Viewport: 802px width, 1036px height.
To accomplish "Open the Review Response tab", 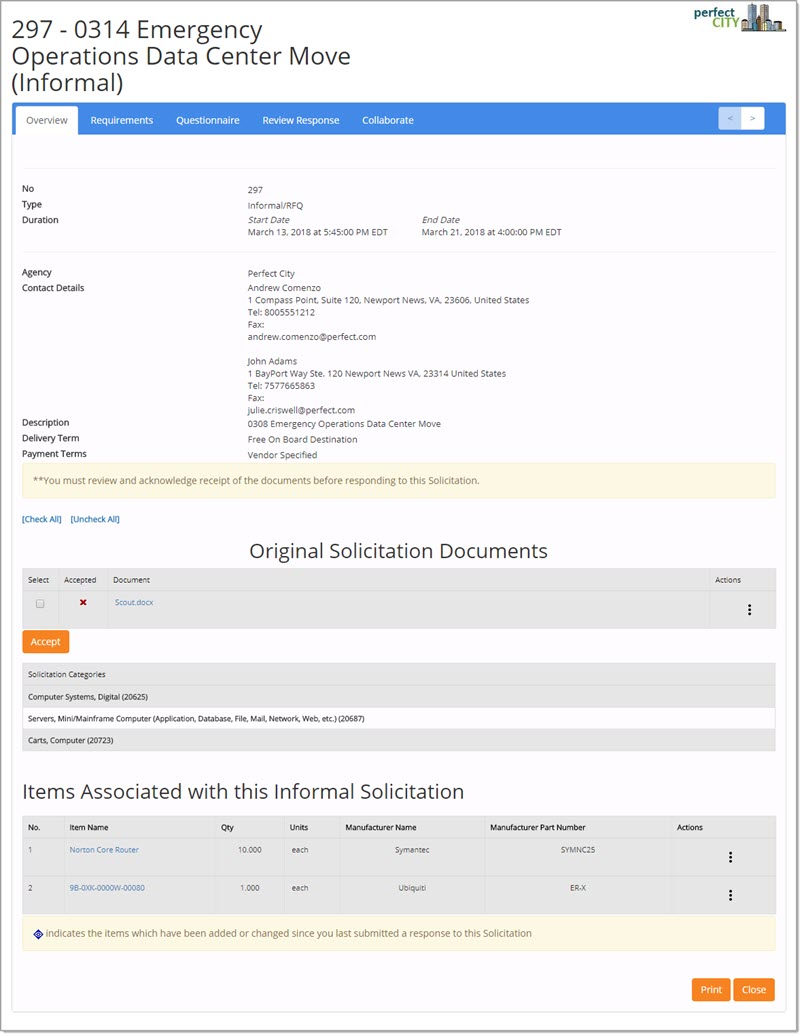I will click(x=301, y=120).
